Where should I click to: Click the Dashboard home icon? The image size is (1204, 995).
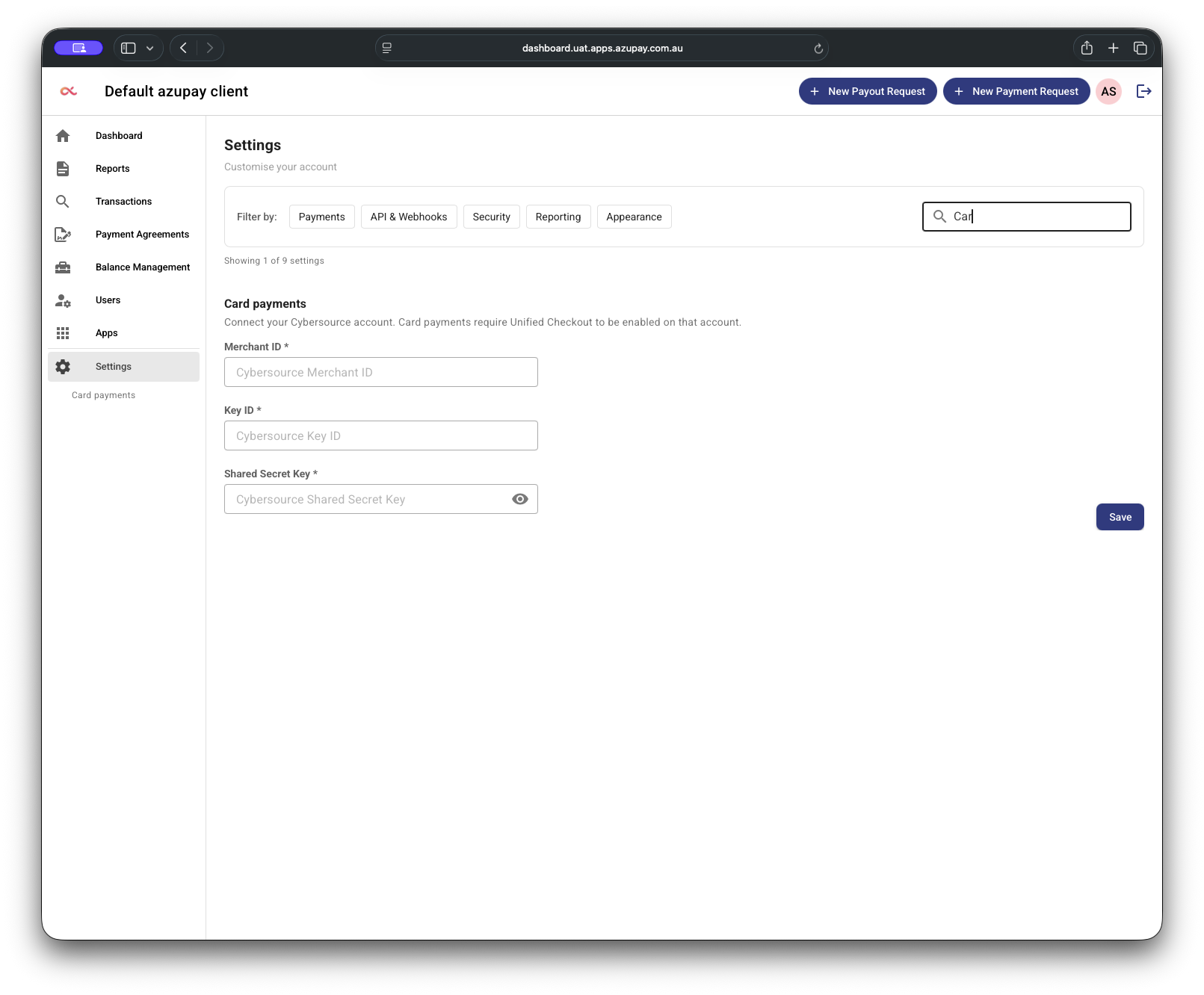(x=63, y=136)
